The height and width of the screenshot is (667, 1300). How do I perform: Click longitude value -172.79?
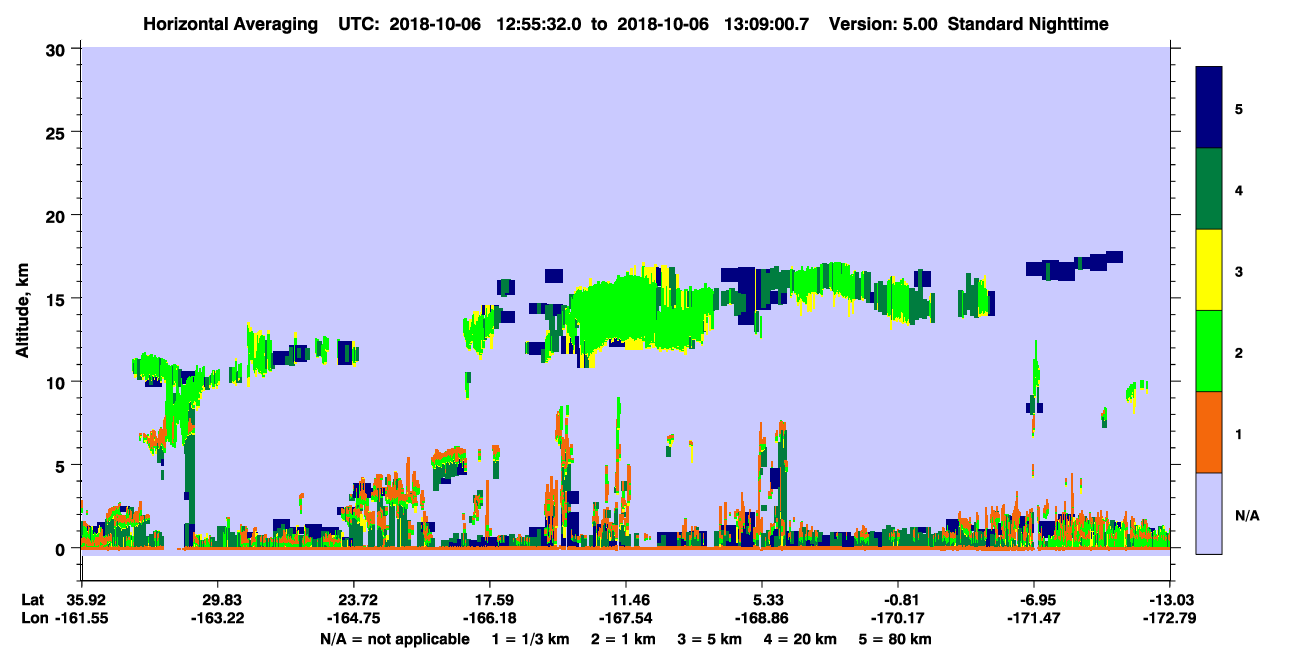(1168, 618)
